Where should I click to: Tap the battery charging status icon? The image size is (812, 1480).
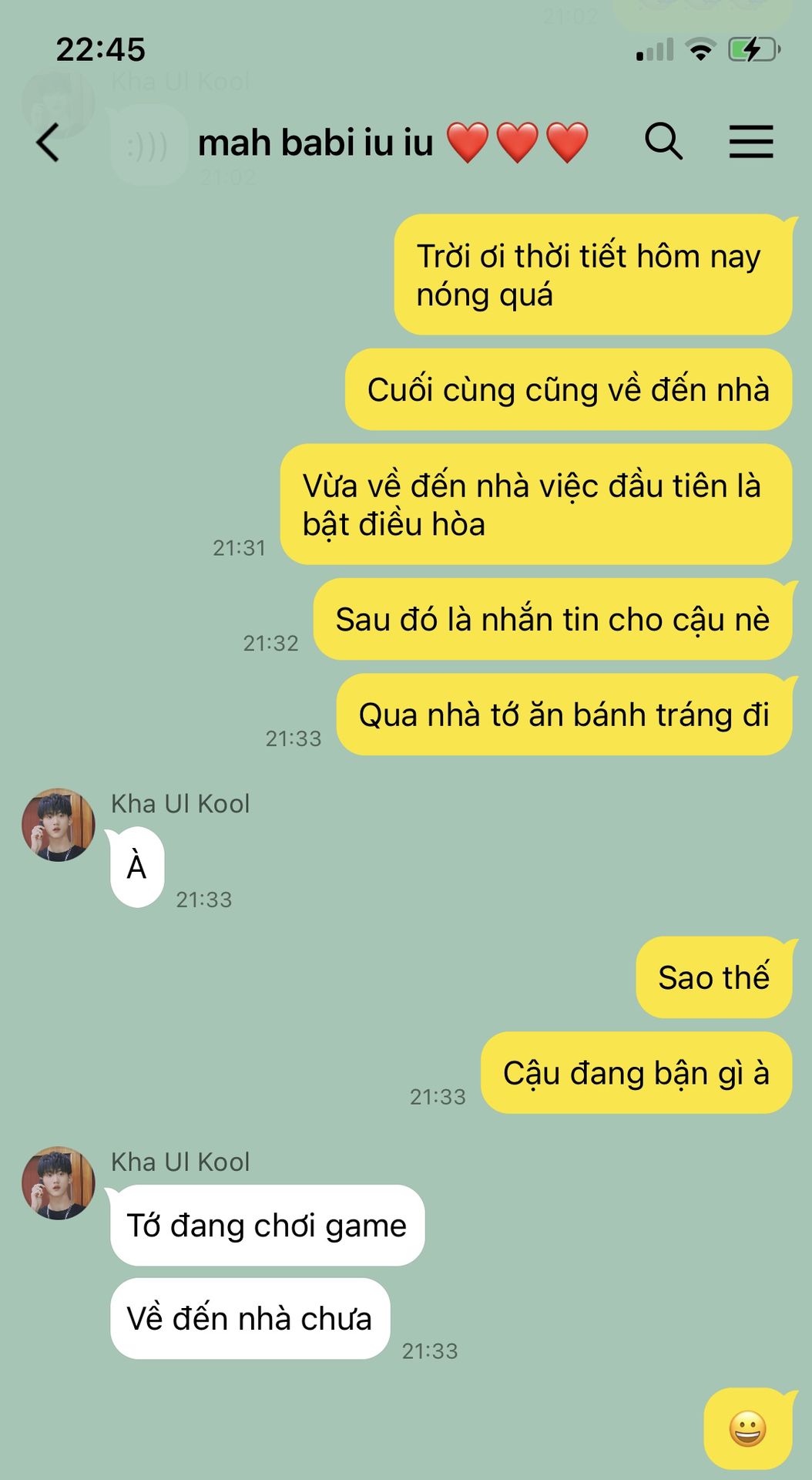754,50
